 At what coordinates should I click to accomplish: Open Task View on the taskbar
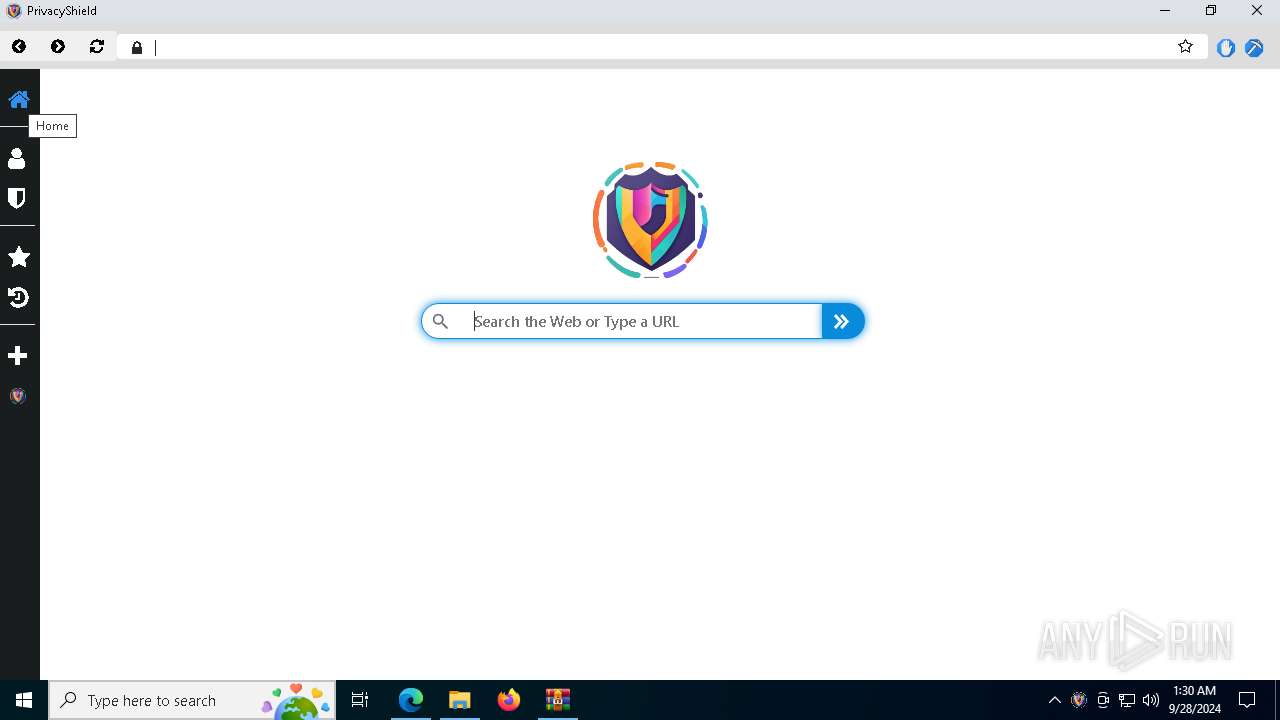[360, 700]
